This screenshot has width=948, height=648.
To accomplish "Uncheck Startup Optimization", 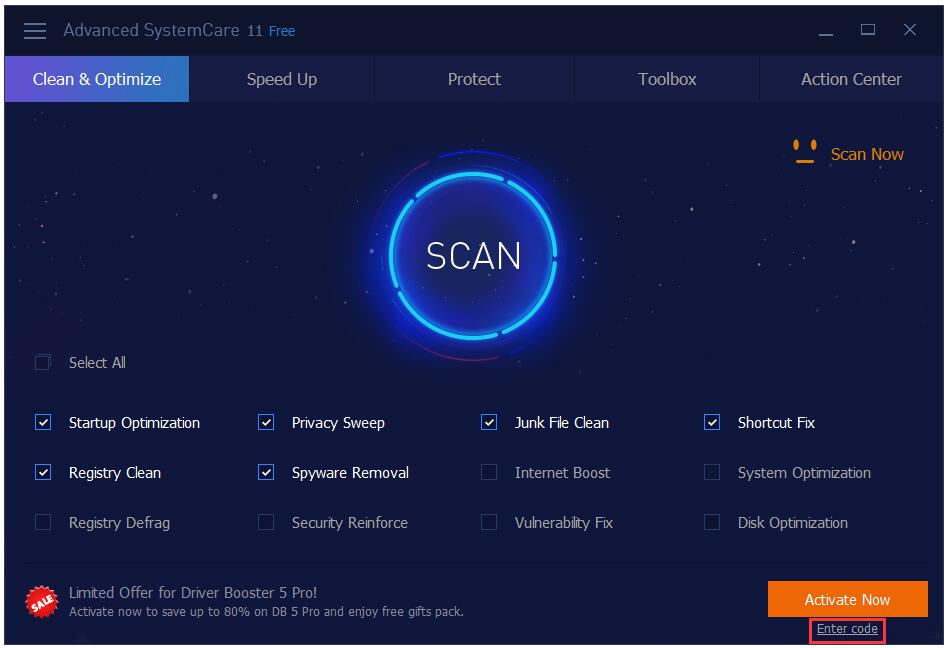I will point(43,423).
